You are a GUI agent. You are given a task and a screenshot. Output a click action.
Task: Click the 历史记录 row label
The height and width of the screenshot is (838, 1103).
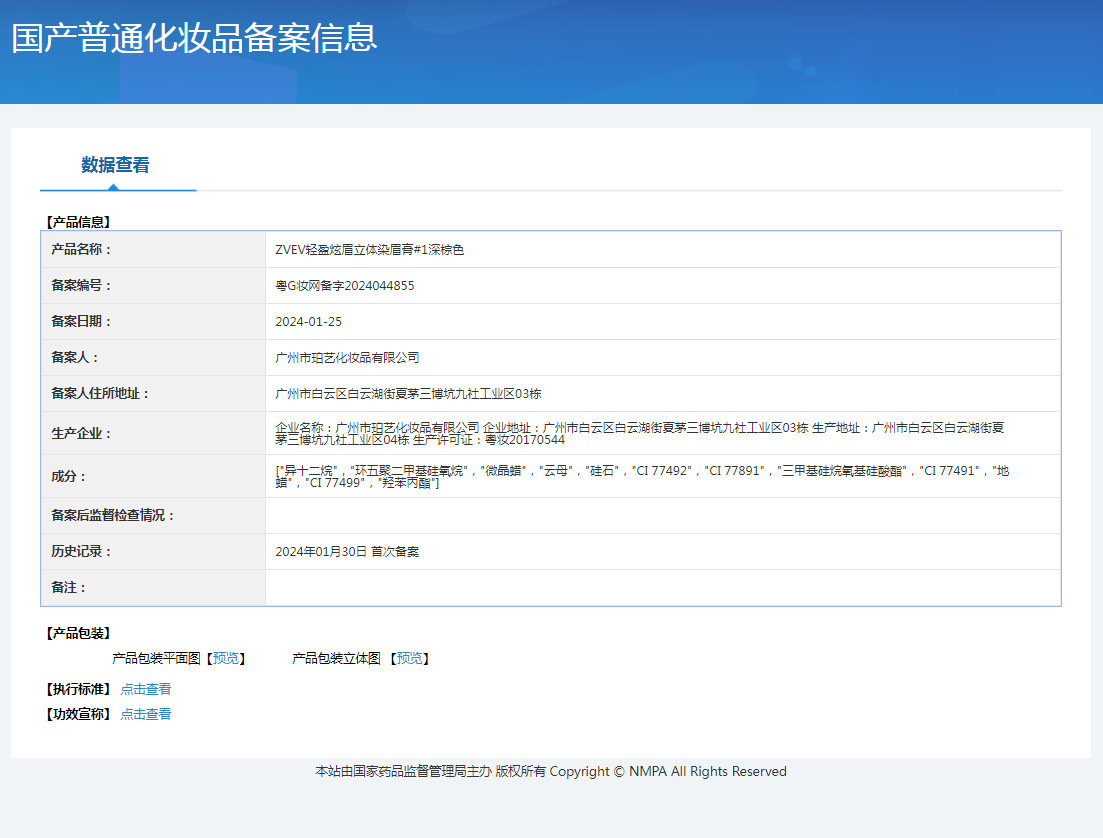point(81,551)
